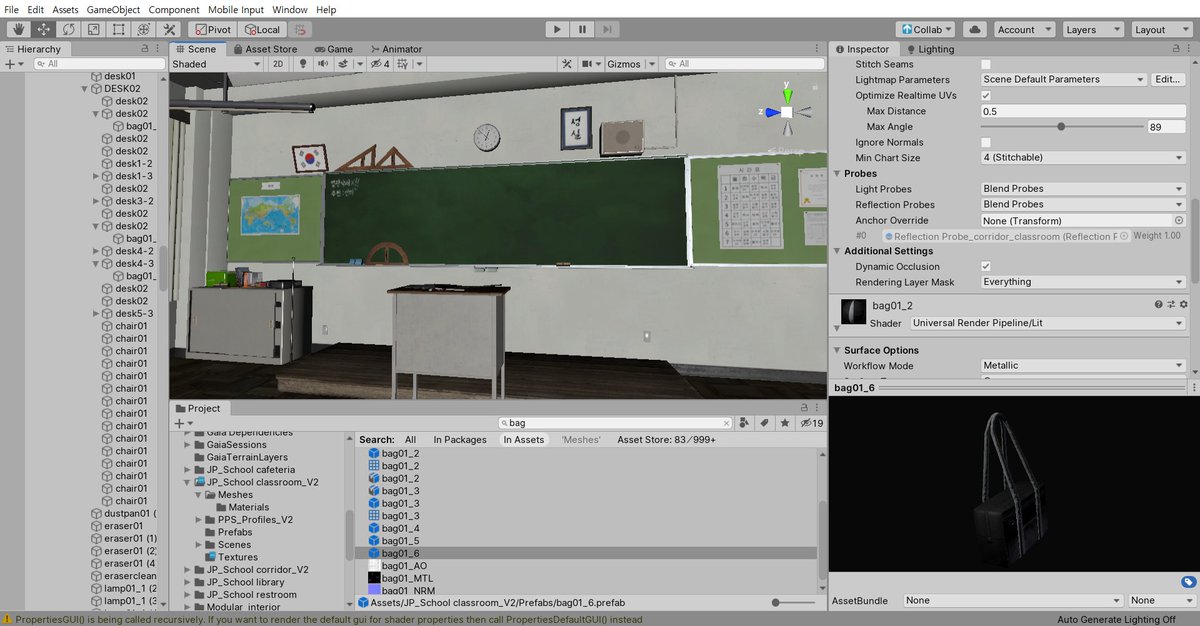Image resolution: width=1200 pixels, height=626 pixels.
Task: Open the Gizmos dropdown
Action: pos(630,64)
